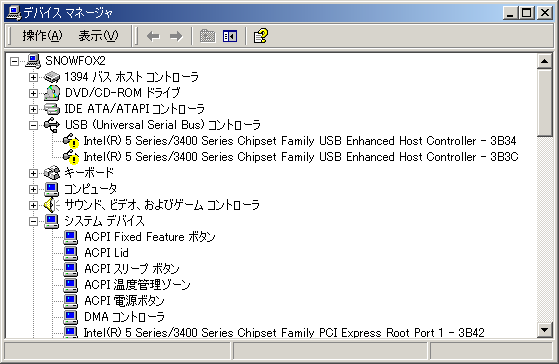The image size is (559, 364).
Task: Click the warning icon for USB controller 3B3C
Action: 71,157
